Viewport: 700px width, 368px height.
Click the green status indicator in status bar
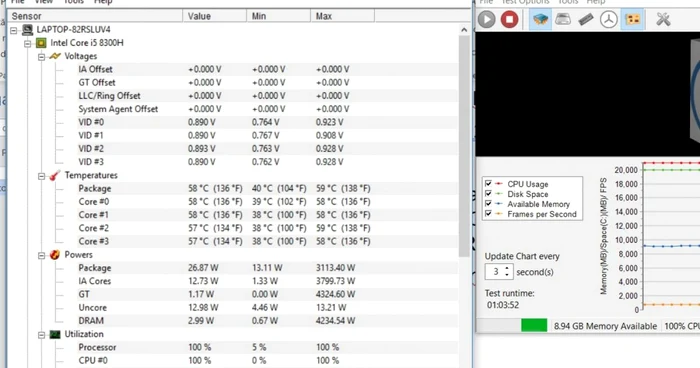point(534,325)
